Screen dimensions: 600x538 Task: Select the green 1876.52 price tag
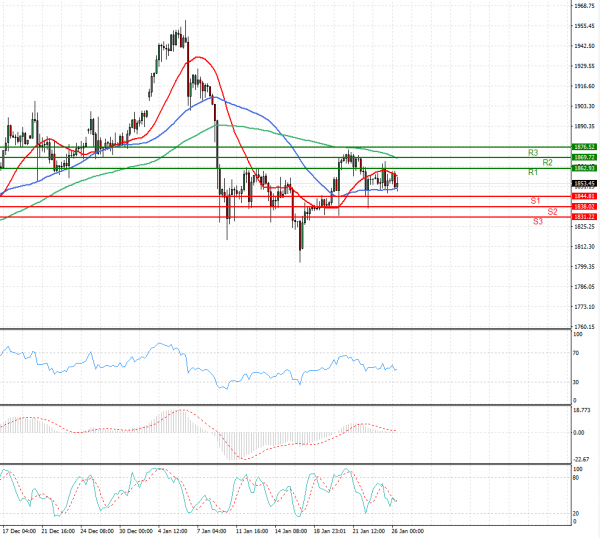tap(584, 147)
